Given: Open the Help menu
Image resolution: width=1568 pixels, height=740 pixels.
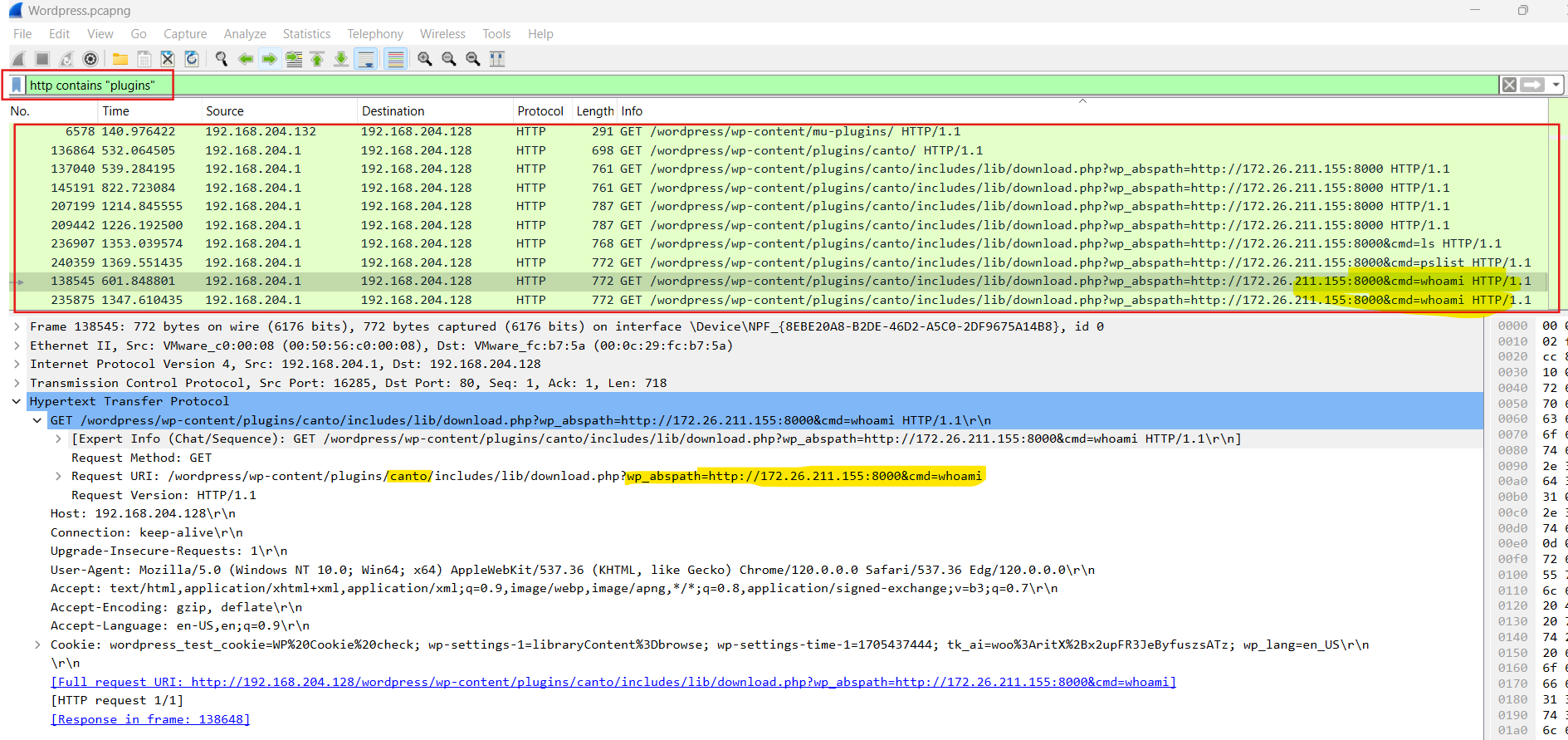Looking at the screenshot, I should tap(540, 34).
